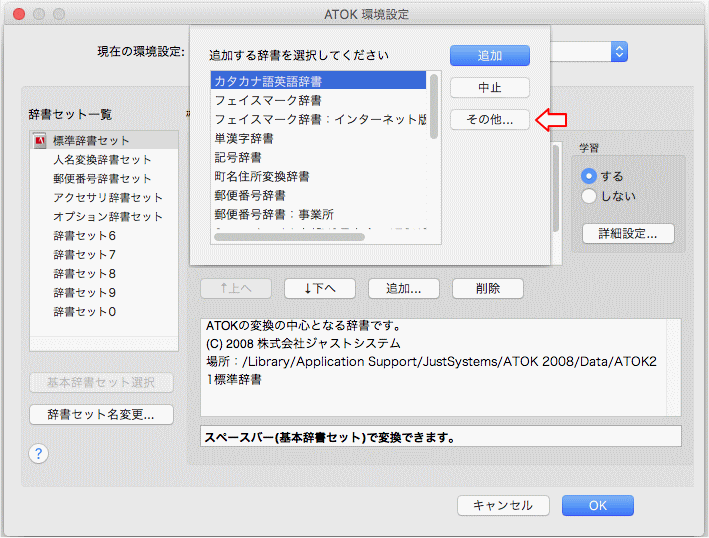Viewport: 709px width, 538px height.
Task: Click 辞書セット名変更... button
Action: click(101, 415)
